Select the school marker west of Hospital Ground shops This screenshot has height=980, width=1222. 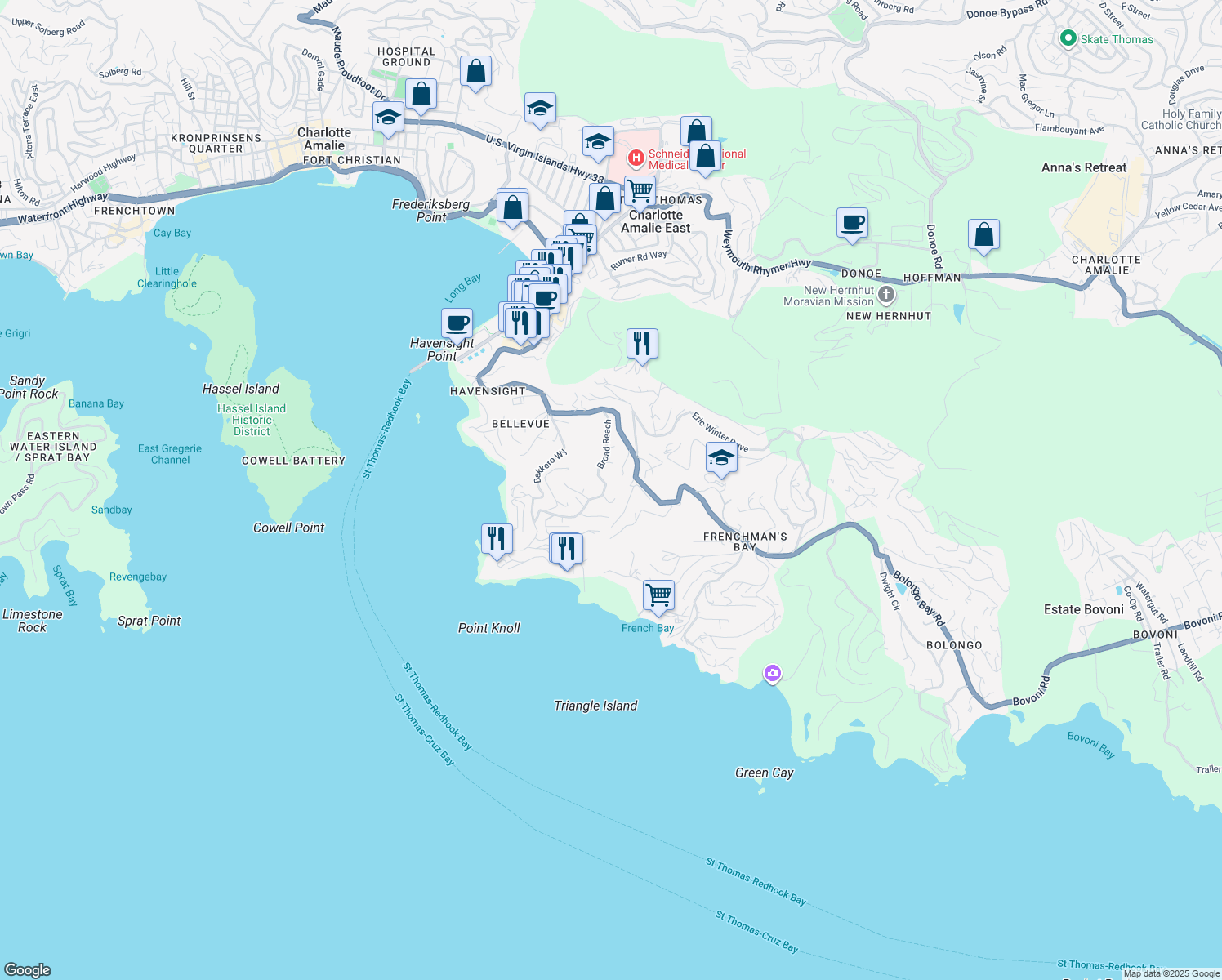[388, 117]
